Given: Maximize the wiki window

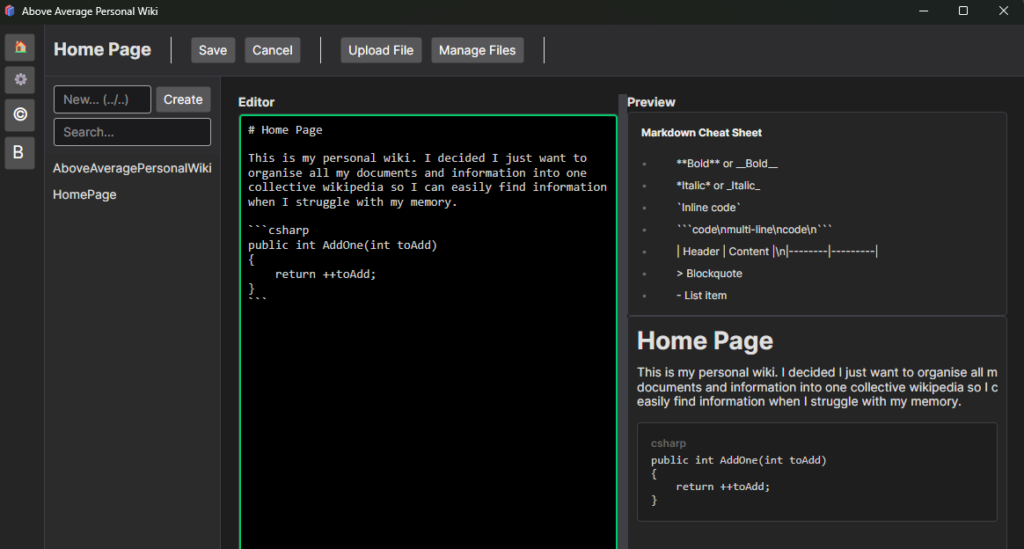Looking at the screenshot, I should (963, 11).
